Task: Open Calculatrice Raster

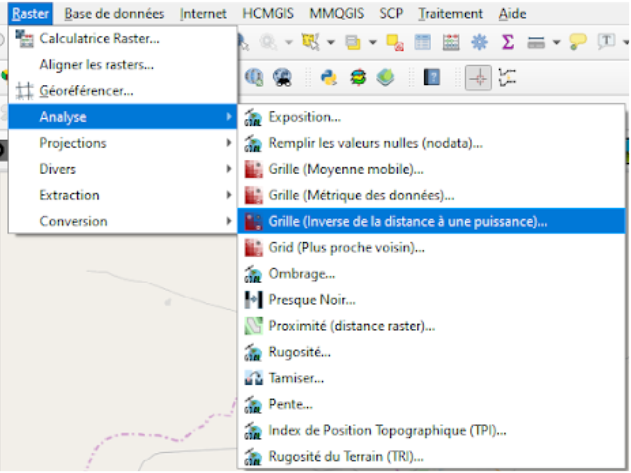Action: click(99, 39)
